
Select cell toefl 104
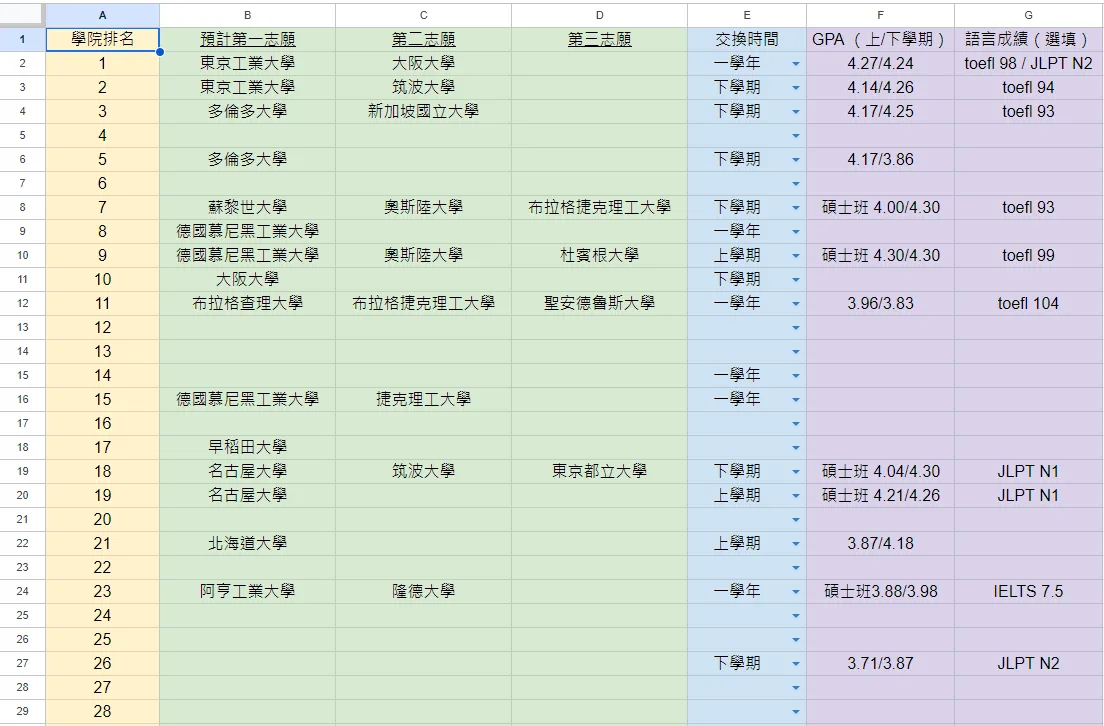coord(1029,303)
